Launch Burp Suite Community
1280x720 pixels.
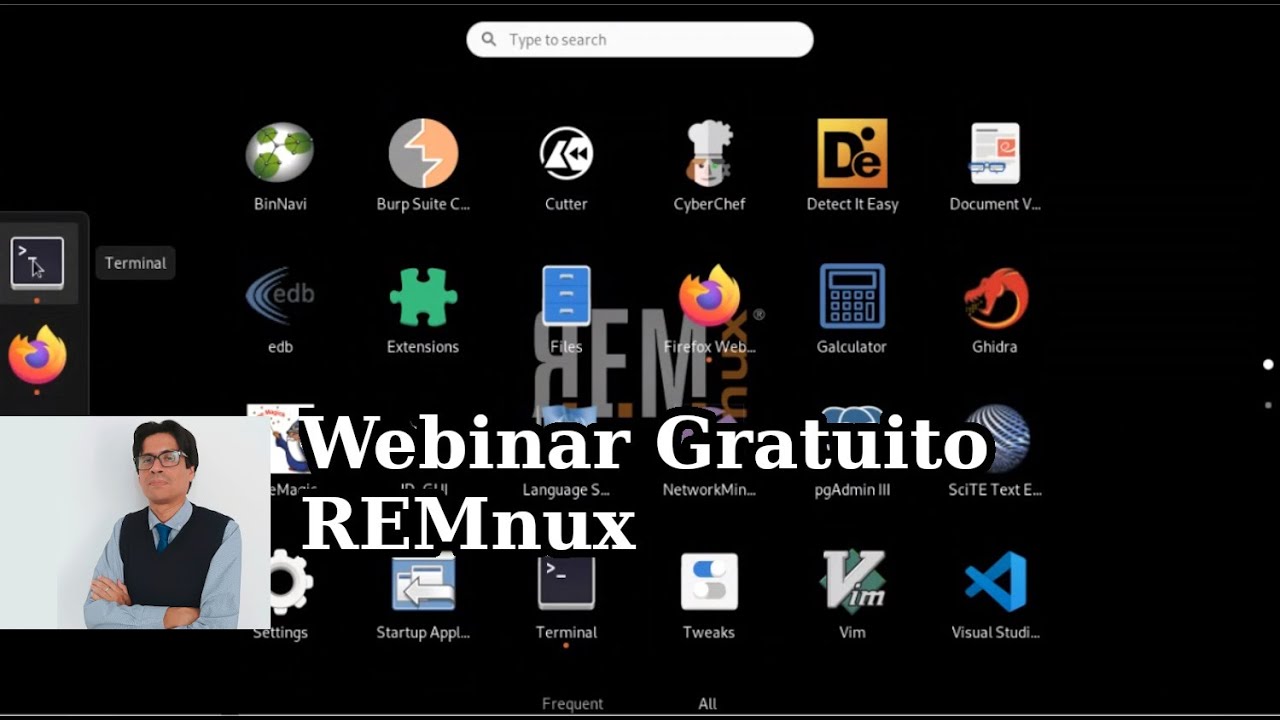tap(423, 154)
